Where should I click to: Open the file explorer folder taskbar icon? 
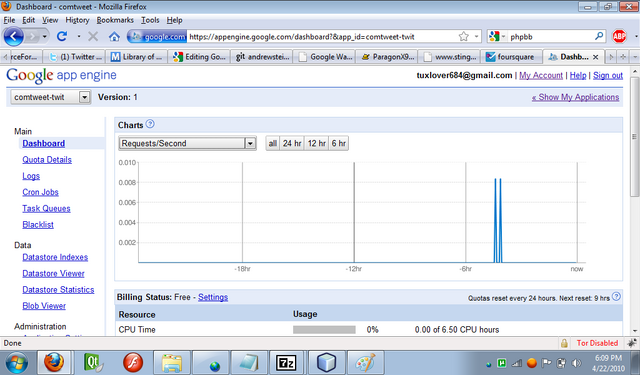[x=172, y=362]
